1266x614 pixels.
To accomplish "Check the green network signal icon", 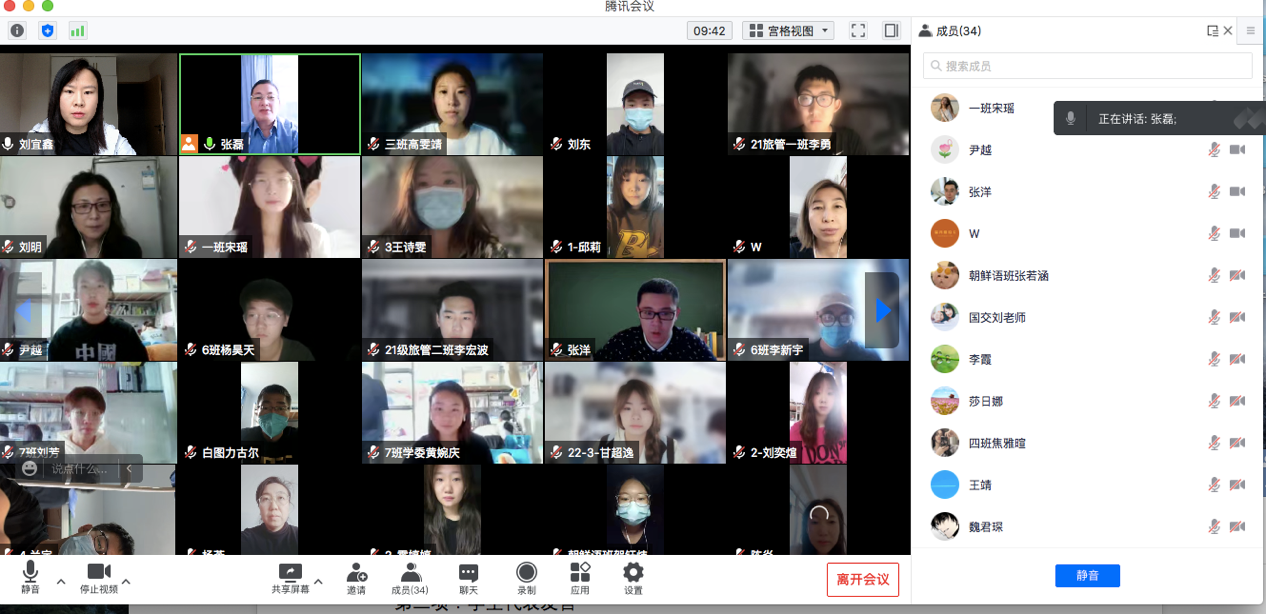I will click(x=77, y=31).
